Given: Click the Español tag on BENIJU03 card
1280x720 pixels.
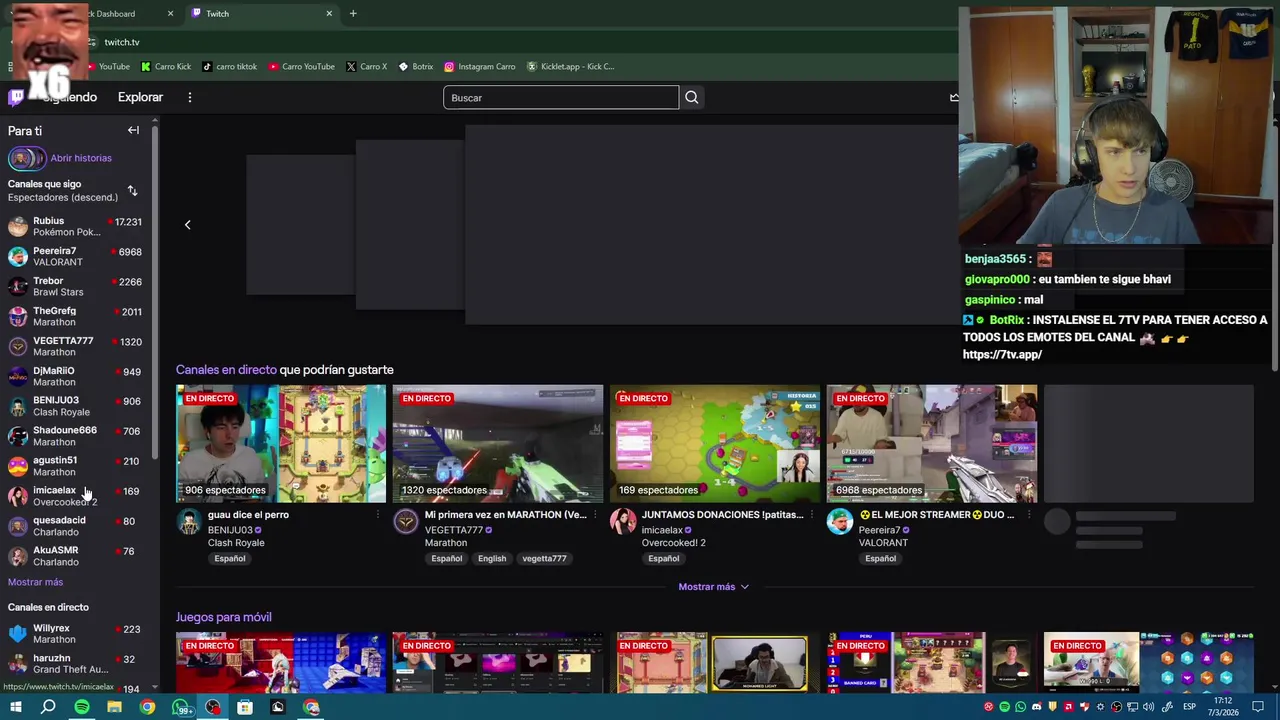Looking at the screenshot, I should coord(229,558).
